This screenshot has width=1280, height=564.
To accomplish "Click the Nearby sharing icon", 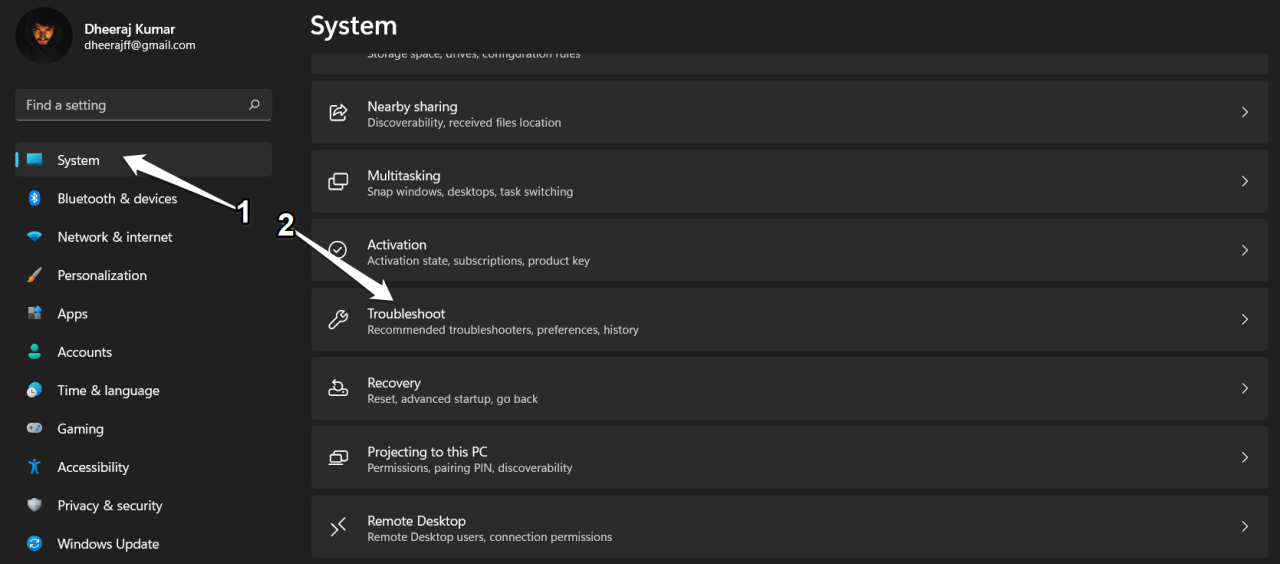I will tap(339, 113).
